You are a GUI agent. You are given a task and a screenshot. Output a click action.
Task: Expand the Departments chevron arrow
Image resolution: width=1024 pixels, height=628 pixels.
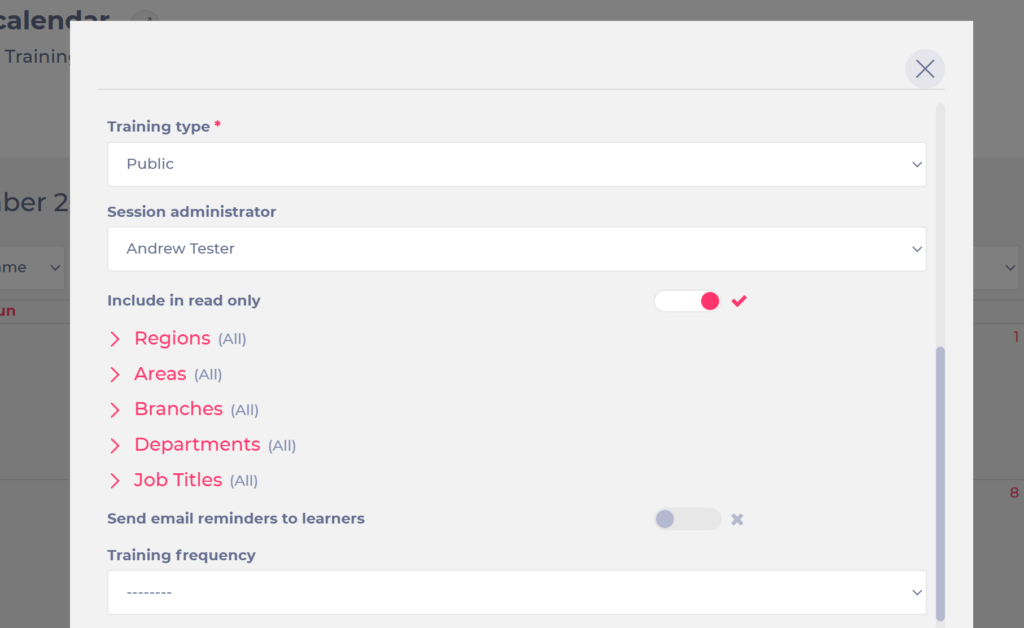[x=115, y=445]
